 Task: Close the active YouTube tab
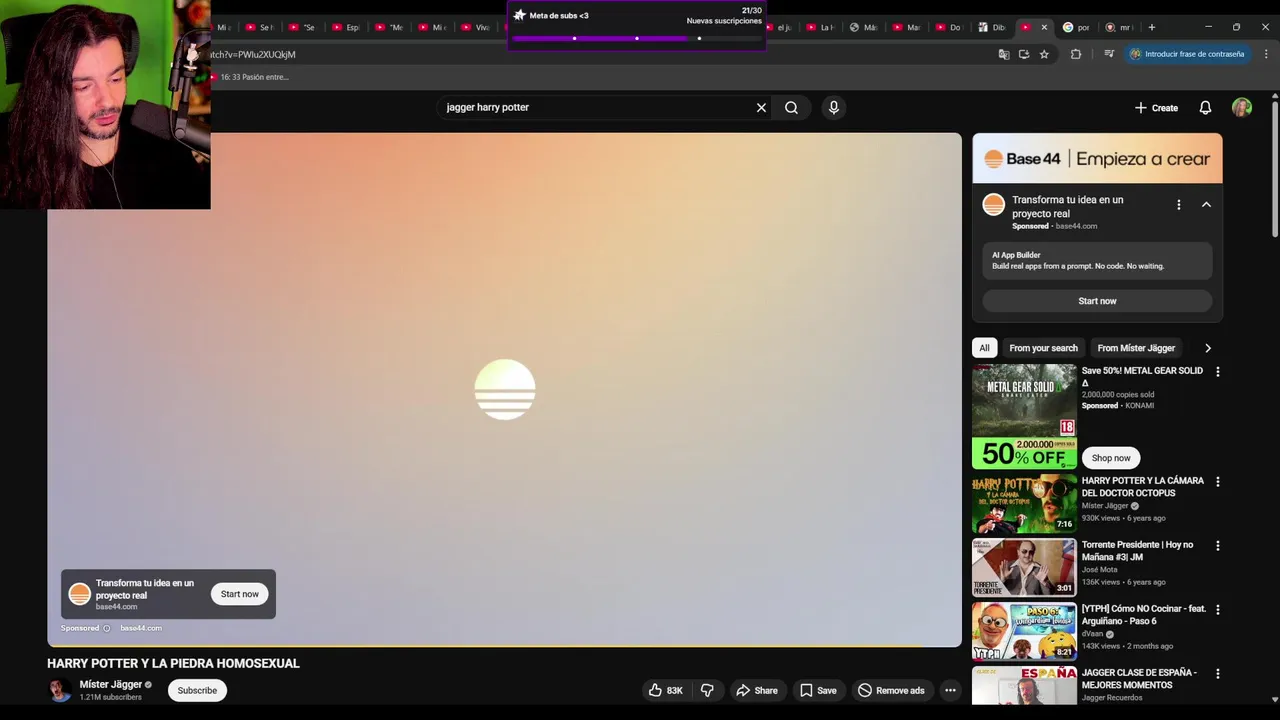pos(1044,27)
